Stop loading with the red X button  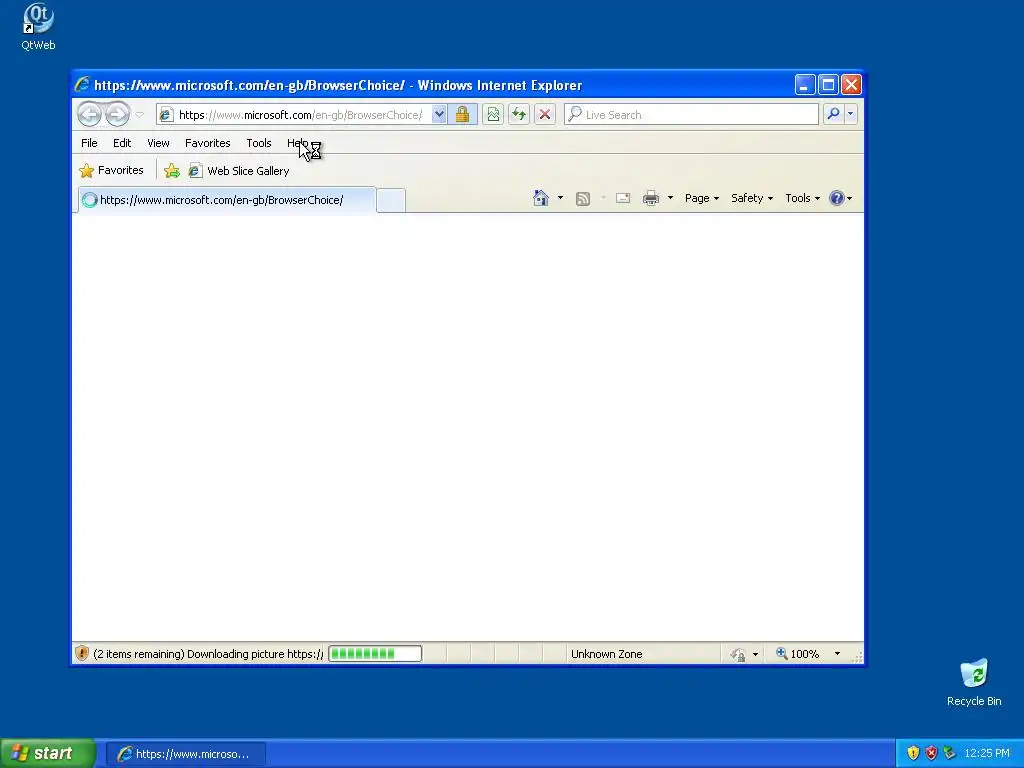pos(545,114)
